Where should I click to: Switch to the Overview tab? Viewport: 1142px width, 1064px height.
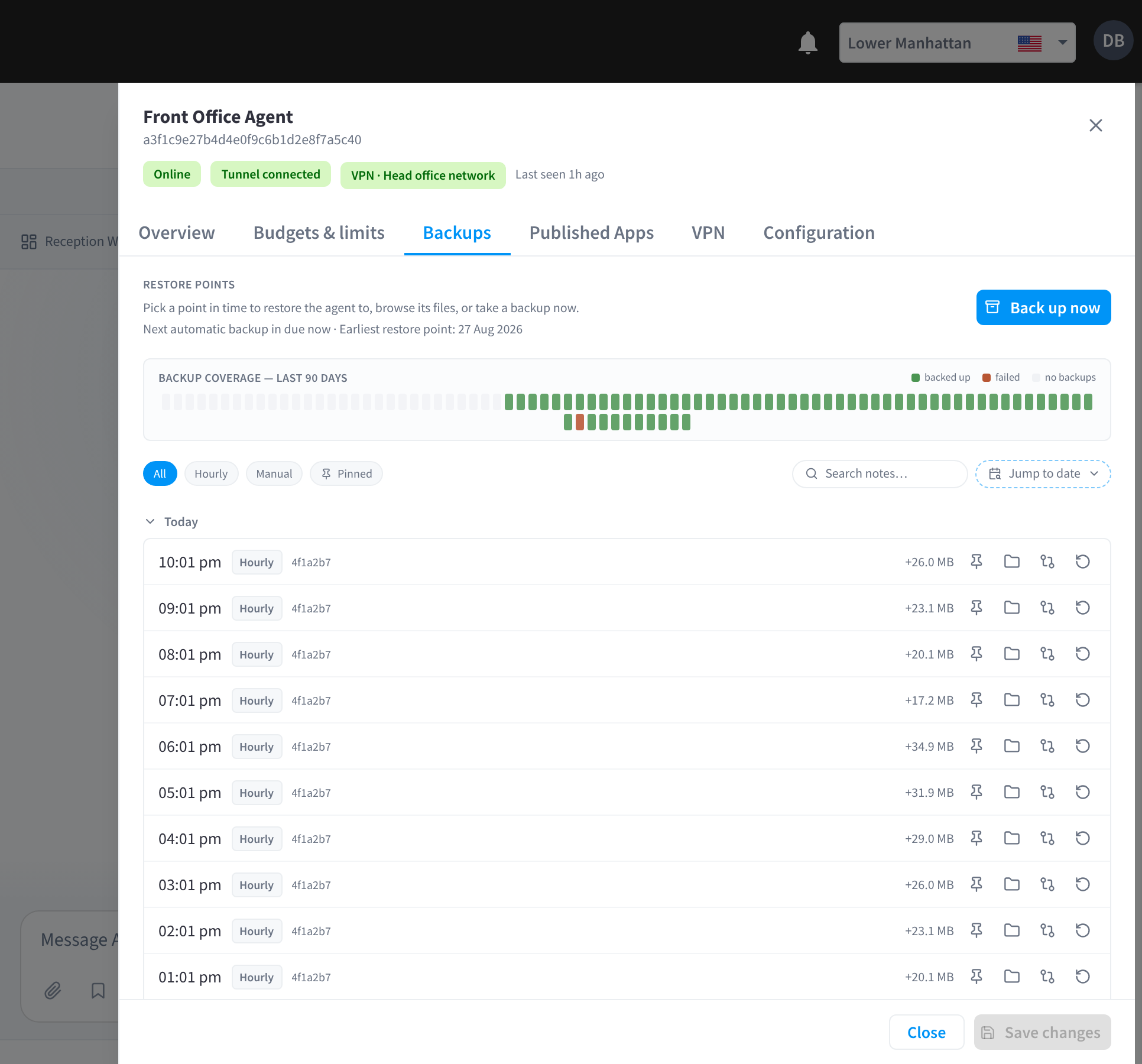[177, 233]
